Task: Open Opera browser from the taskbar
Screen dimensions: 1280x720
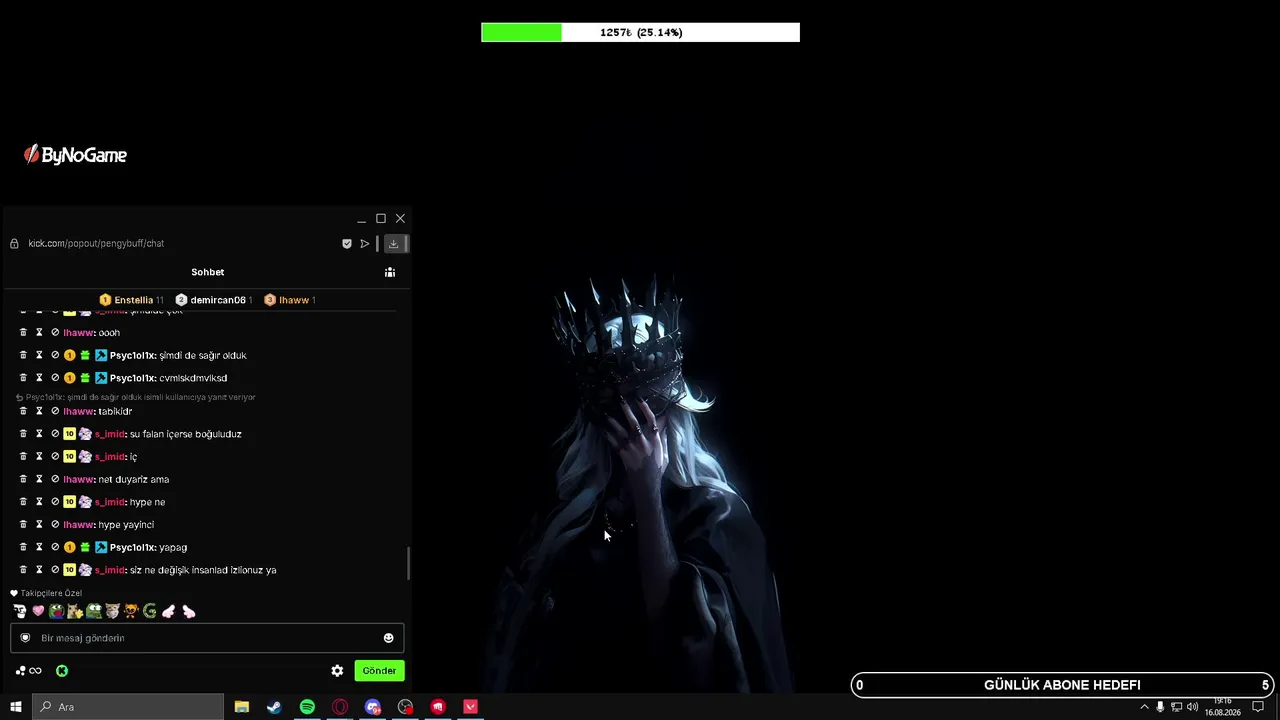Action: (x=340, y=707)
